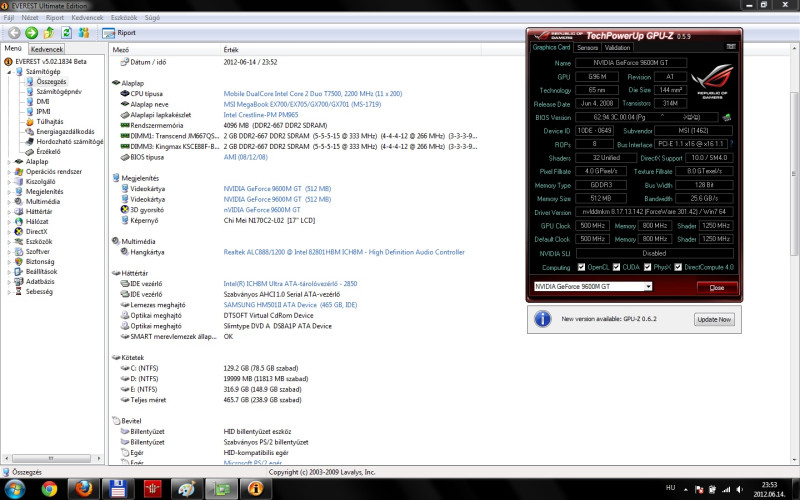Open the AMI (08/12/08) BIOS link
800x500 pixels.
(245, 157)
